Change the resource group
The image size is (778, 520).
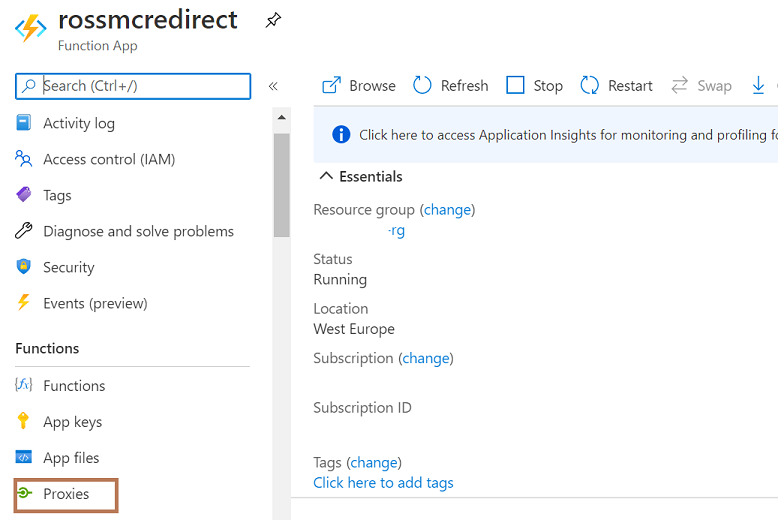click(448, 210)
